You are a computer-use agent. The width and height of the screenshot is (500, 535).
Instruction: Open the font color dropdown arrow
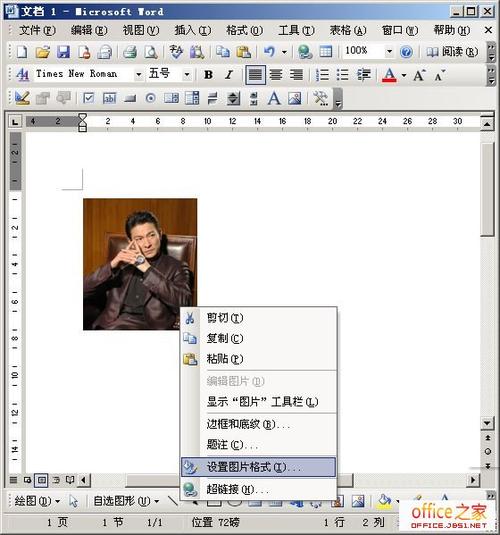tap(404, 75)
